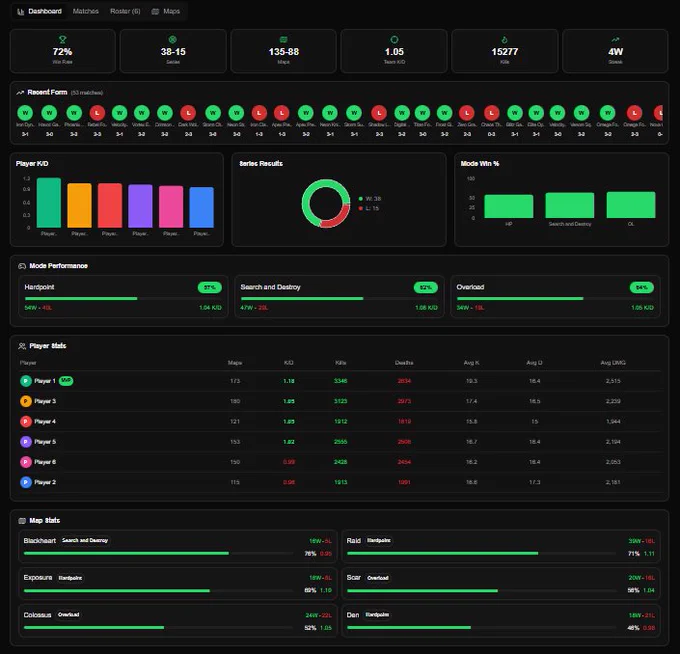Select the loss circle for Rebel Fo. match
Image resolution: width=680 pixels, height=654 pixels.
(x=97, y=113)
